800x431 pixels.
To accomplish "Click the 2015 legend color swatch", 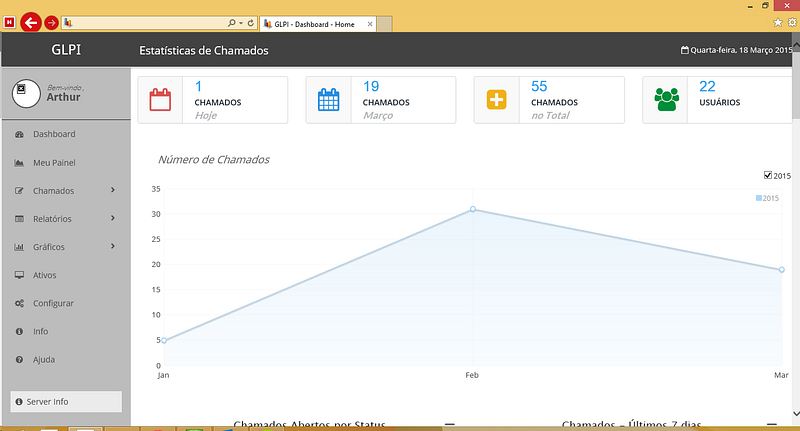I will pyautogui.click(x=759, y=198).
